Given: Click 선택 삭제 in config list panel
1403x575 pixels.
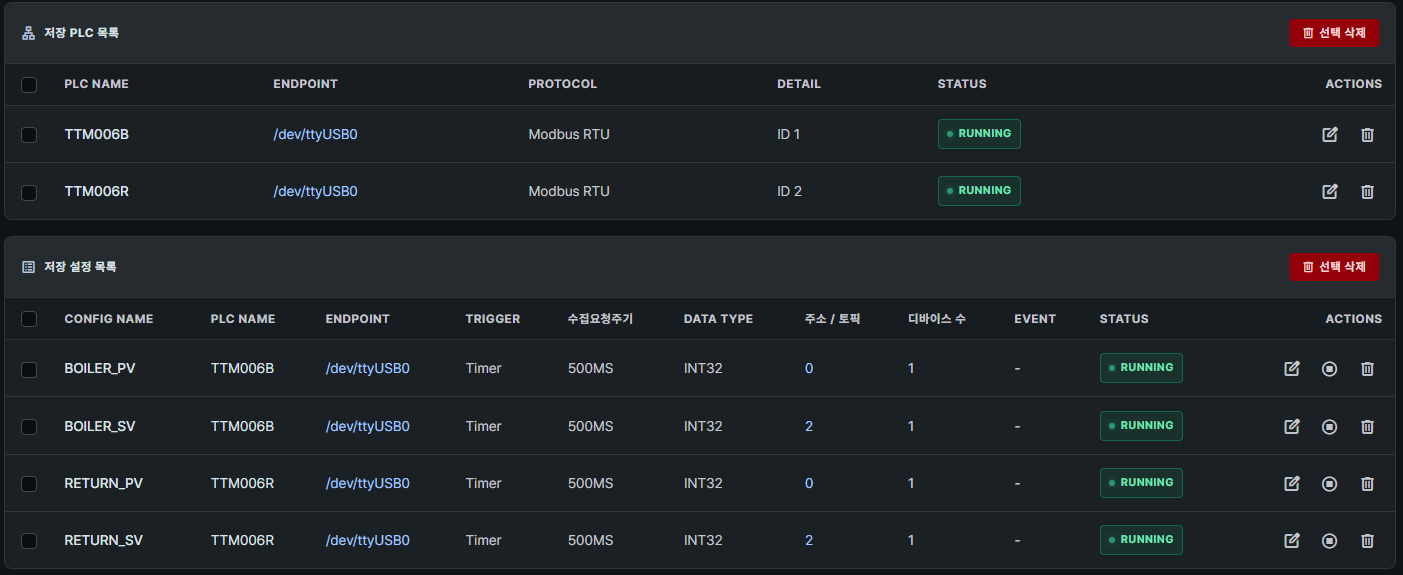Looking at the screenshot, I should 1334,267.
